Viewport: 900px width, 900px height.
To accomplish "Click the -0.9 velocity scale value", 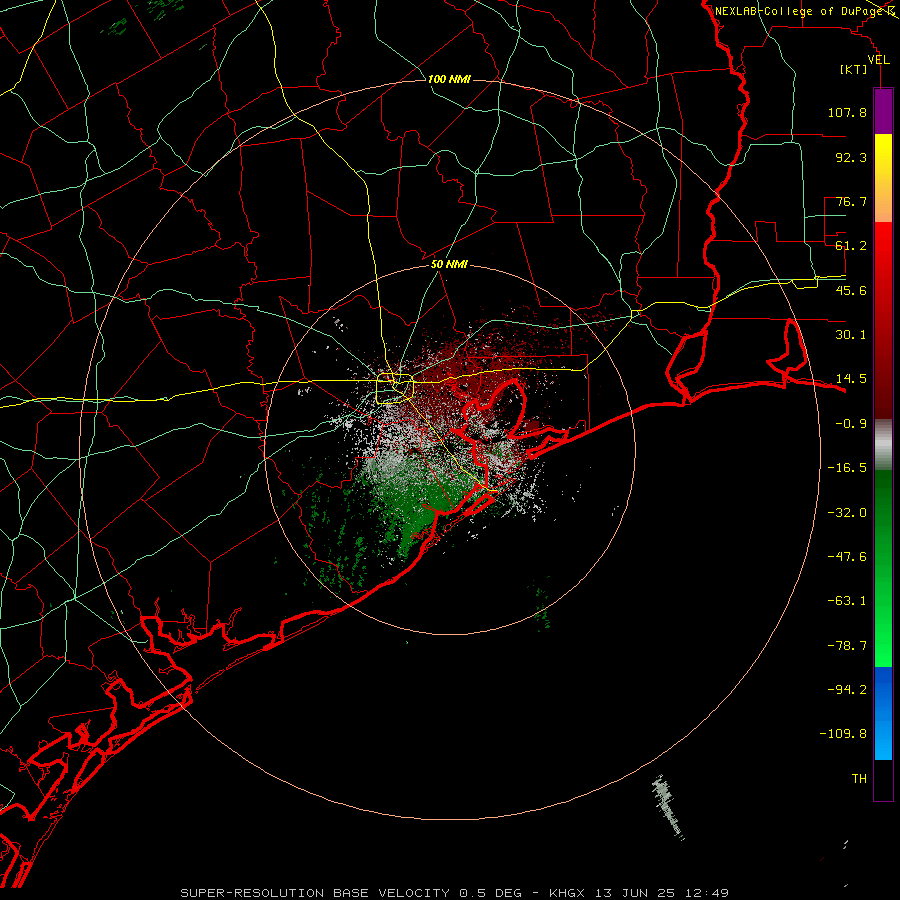I will [x=851, y=424].
